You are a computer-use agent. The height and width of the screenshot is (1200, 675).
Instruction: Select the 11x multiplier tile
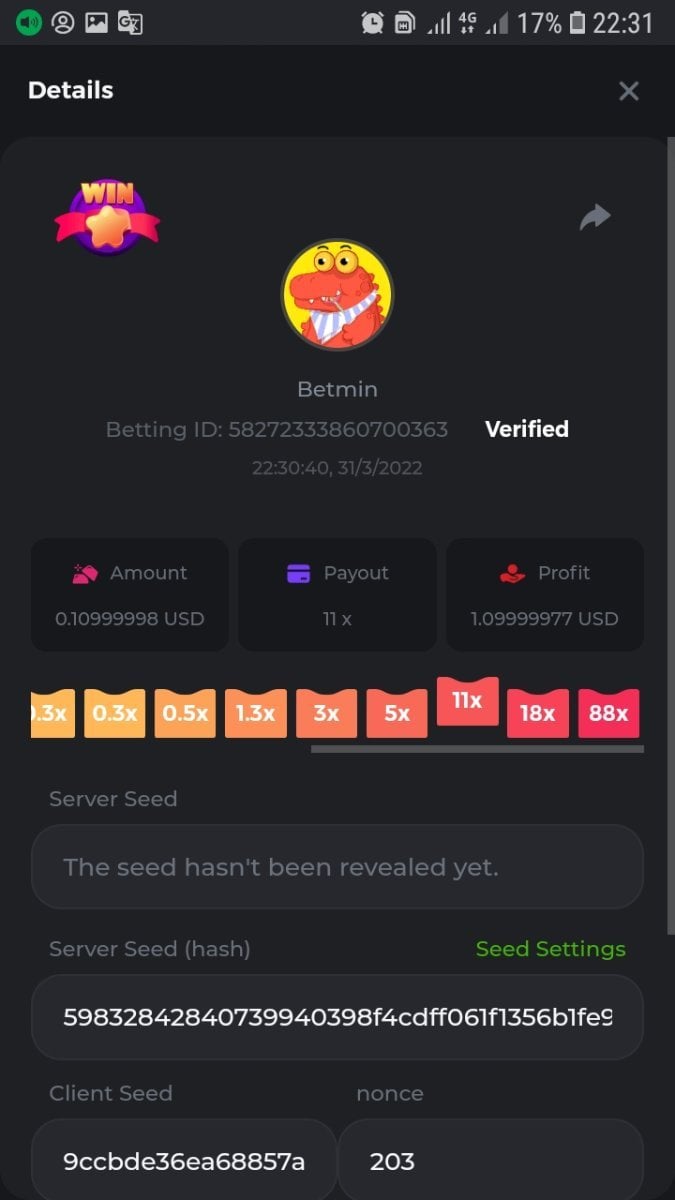467,701
